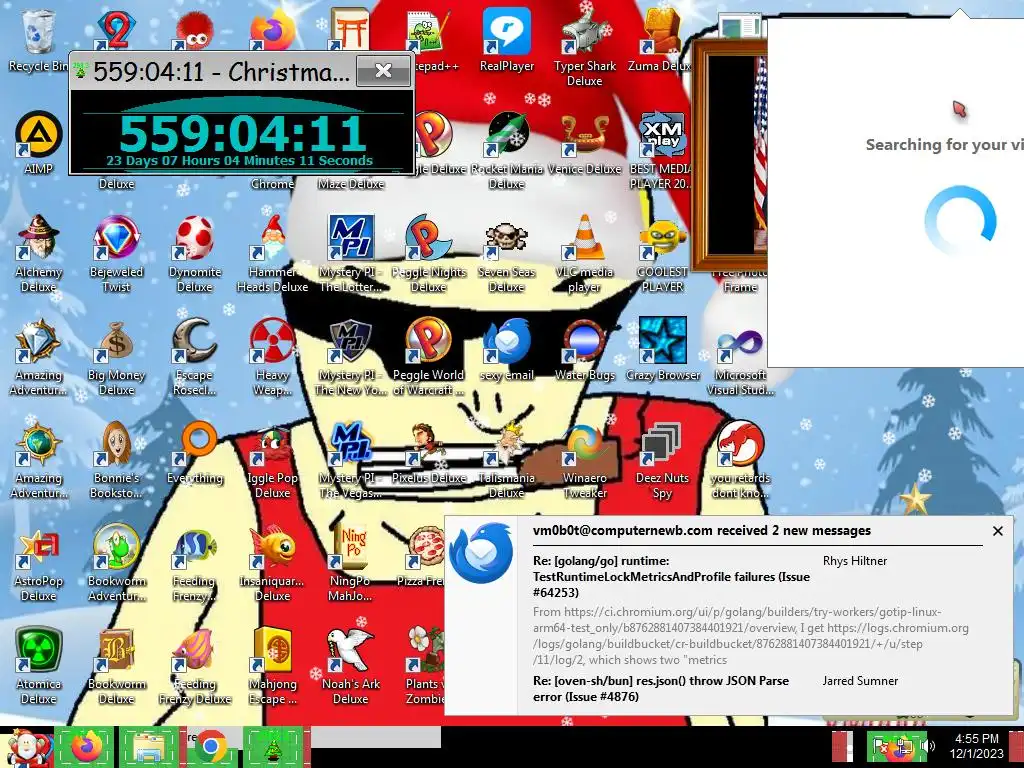Open File Explorer from the taskbar
Screen dimensions: 1024x768
(x=148, y=747)
